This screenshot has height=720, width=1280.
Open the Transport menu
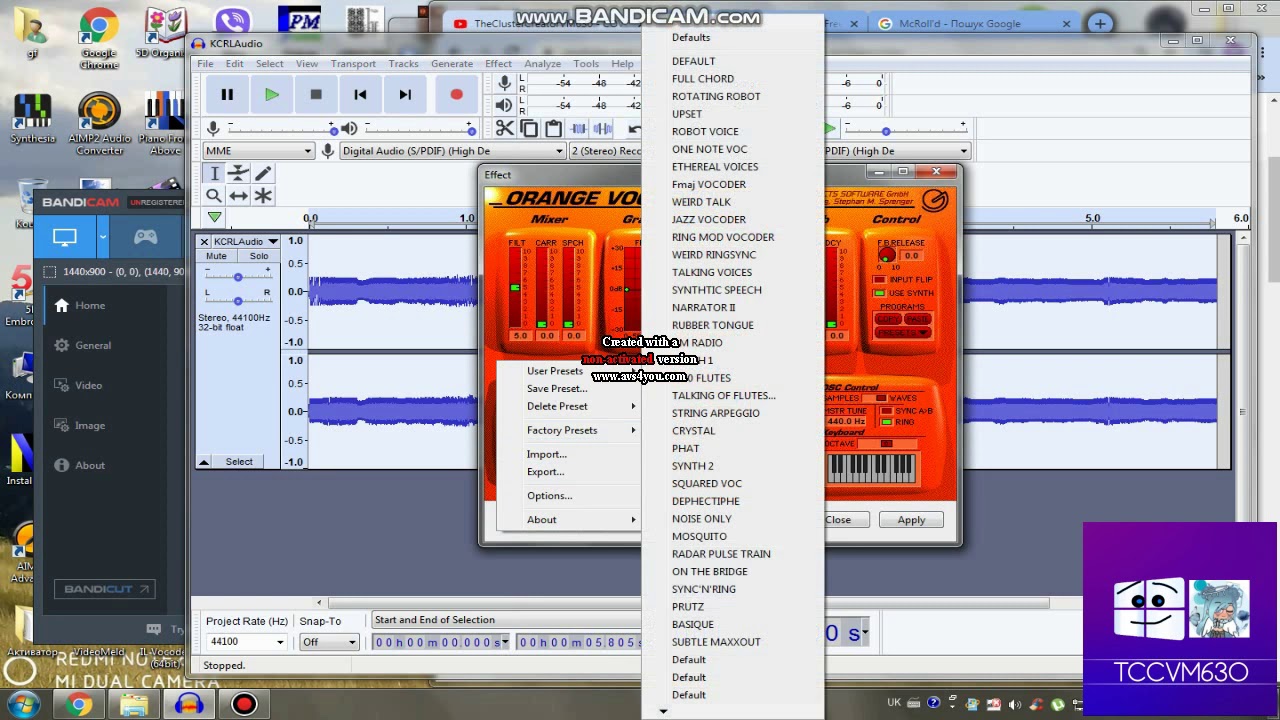click(353, 63)
